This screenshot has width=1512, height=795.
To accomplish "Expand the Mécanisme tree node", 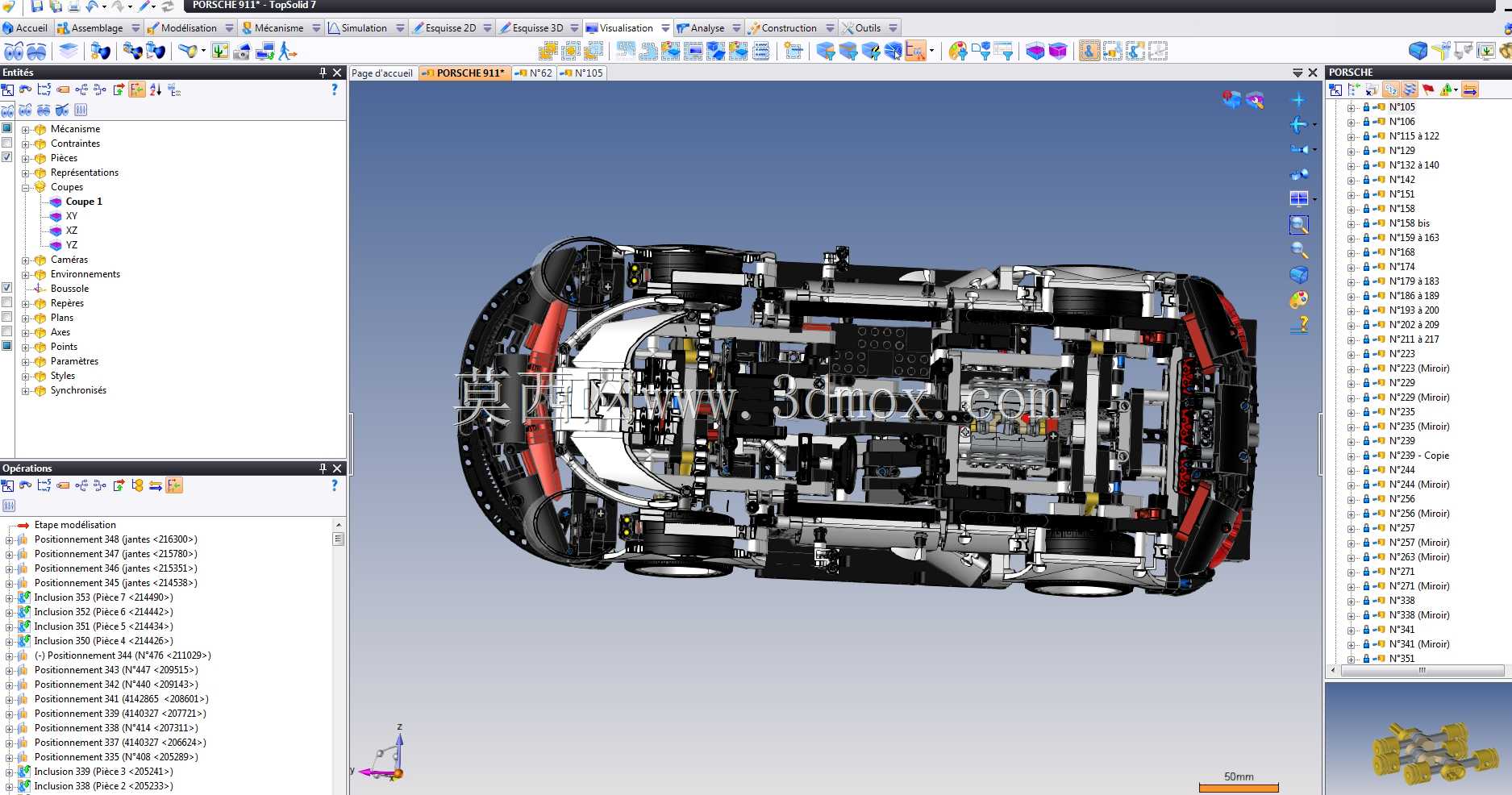I will click(x=25, y=129).
